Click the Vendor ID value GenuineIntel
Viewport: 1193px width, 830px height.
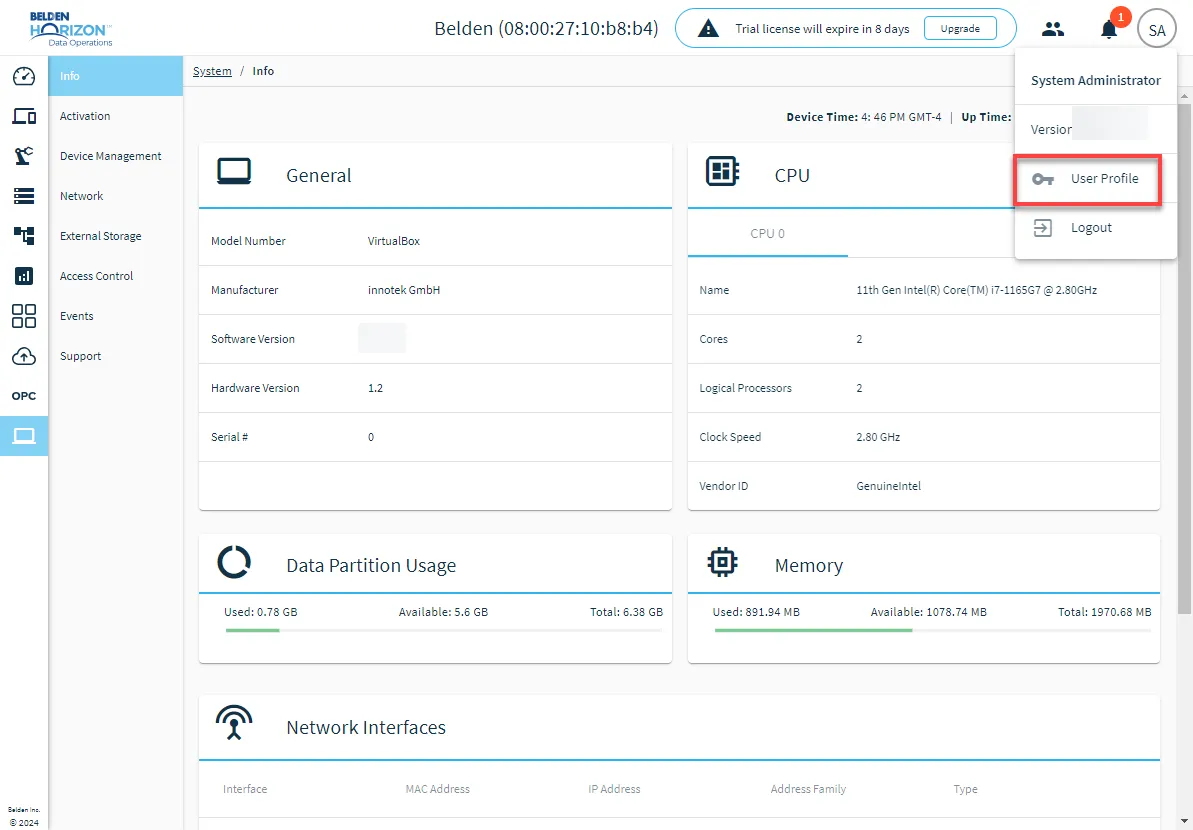(x=889, y=486)
